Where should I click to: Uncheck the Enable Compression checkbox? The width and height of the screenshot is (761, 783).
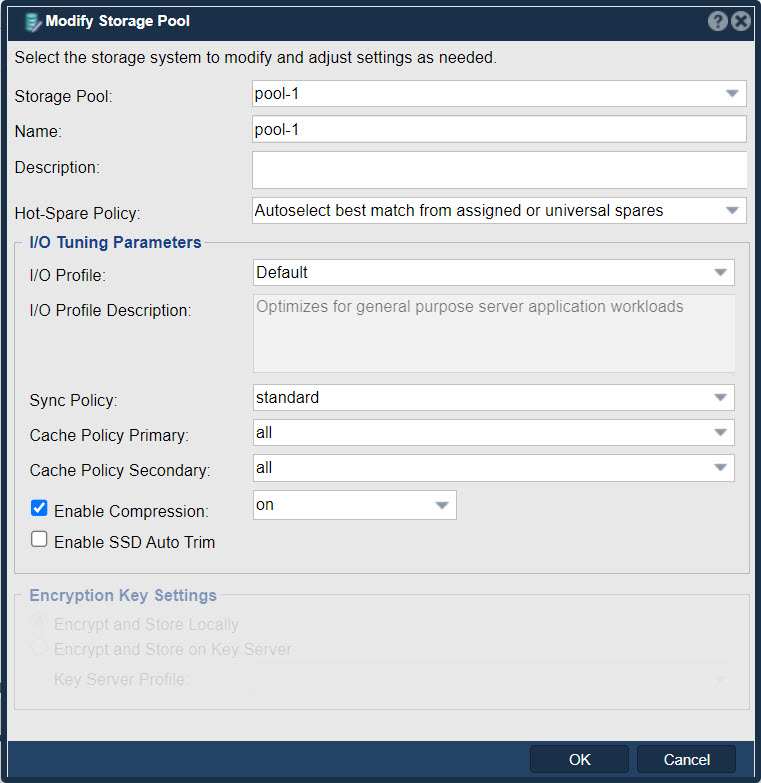(x=39, y=508)
